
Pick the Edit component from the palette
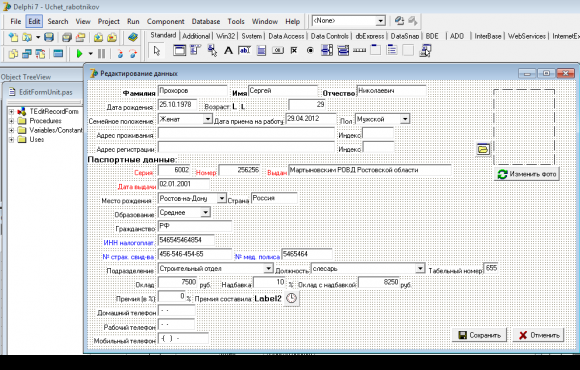(x=245, y=50)
